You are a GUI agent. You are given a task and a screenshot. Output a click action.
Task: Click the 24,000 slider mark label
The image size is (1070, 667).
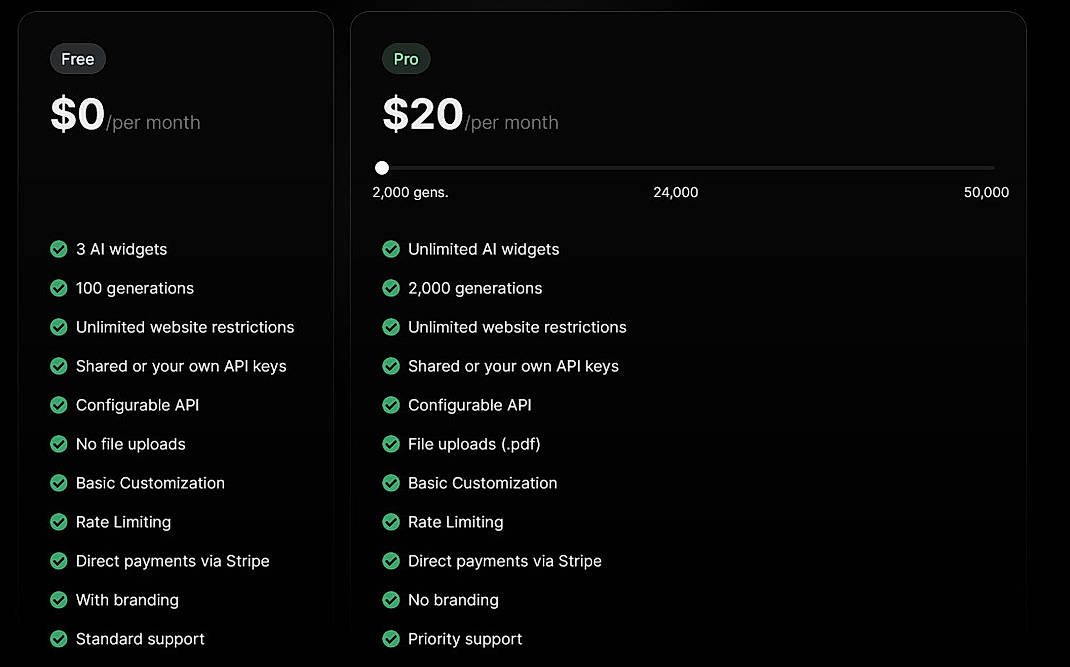[676, 193]
